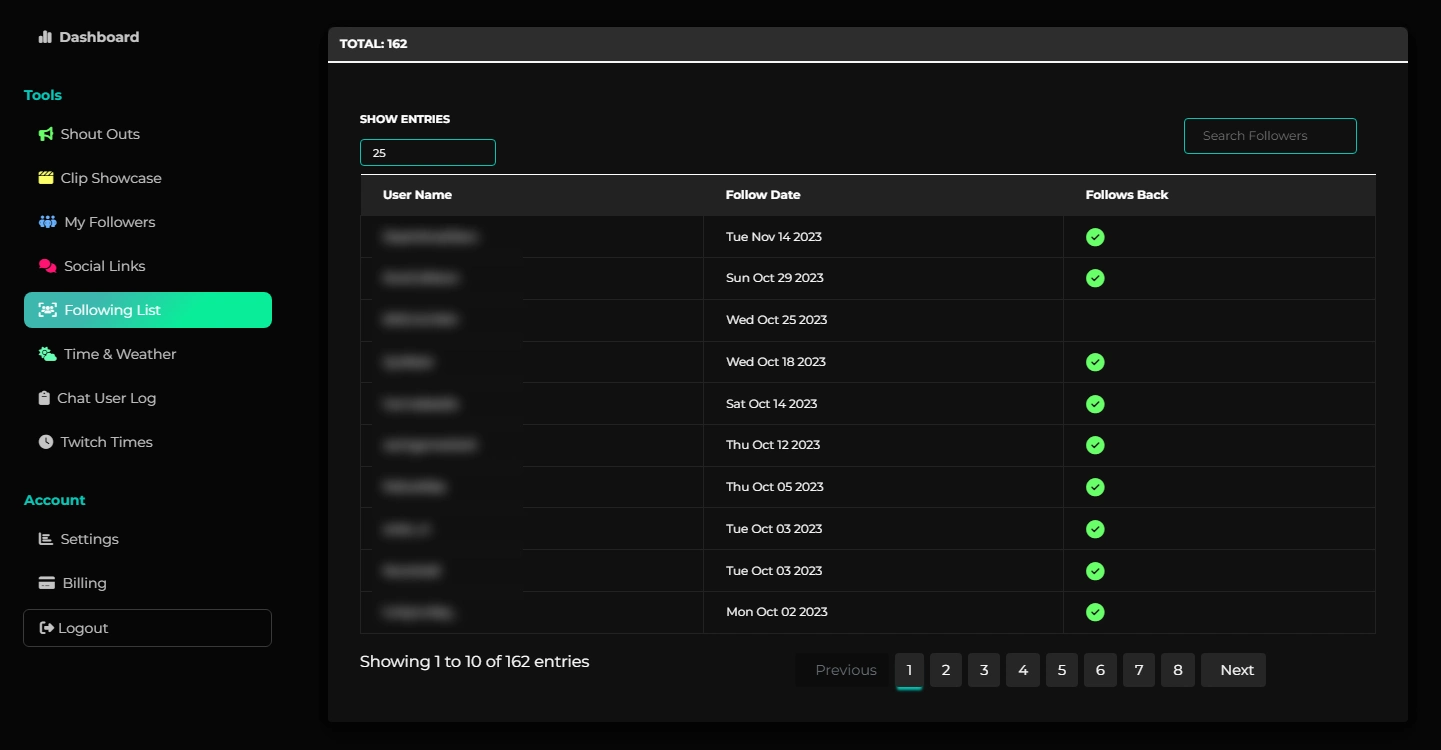
Task: Click the My Followers people icon
Action: click(x=48, y=222)
